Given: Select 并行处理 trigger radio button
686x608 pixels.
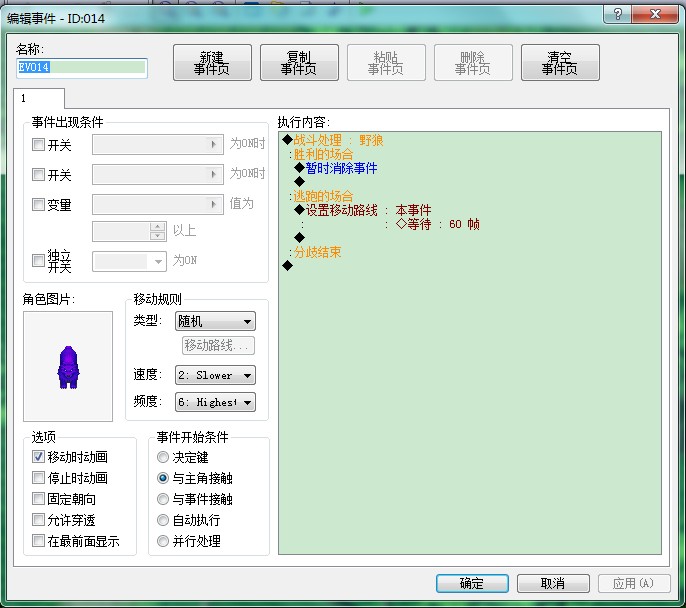Looking at the screenshot, I should 163,541.
